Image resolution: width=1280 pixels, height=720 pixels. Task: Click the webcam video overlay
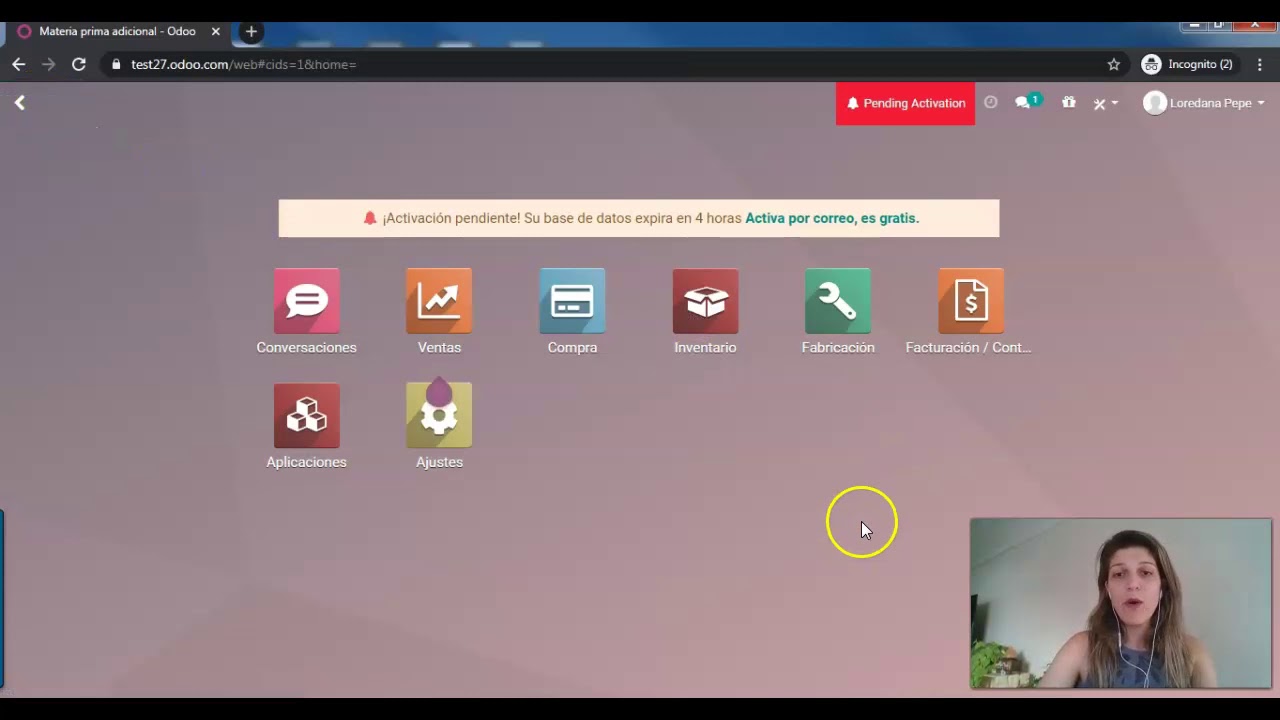point(1121,604)
